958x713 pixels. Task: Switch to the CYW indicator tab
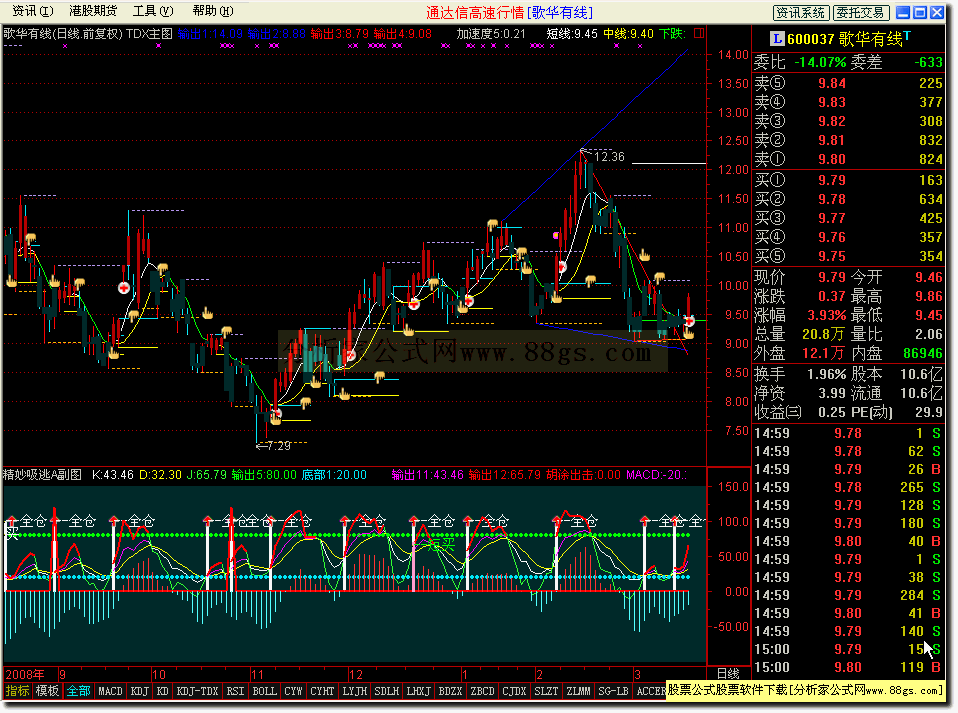(x=293, y=691)
